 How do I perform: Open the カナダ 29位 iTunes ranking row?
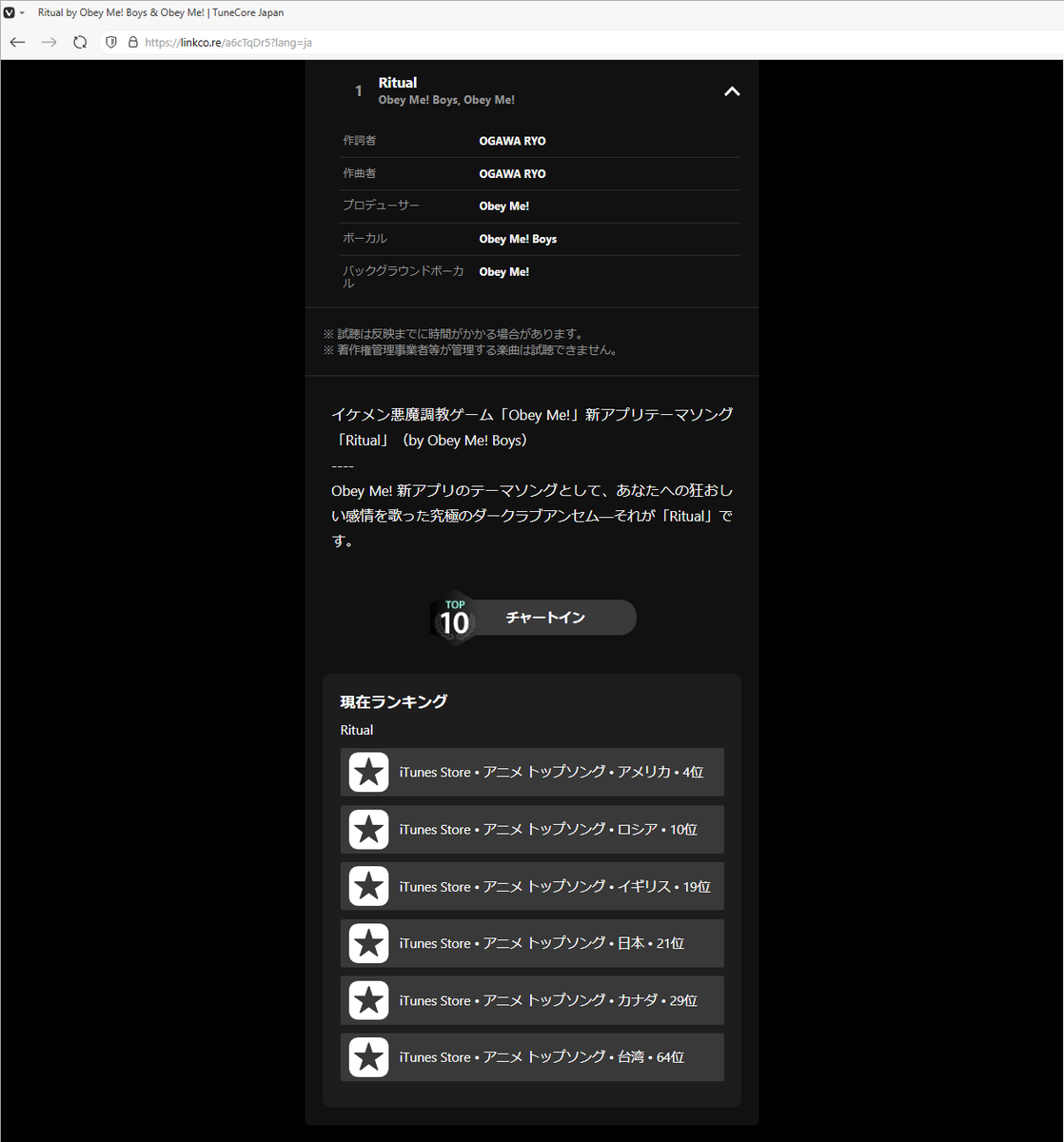click(532, 1000)
